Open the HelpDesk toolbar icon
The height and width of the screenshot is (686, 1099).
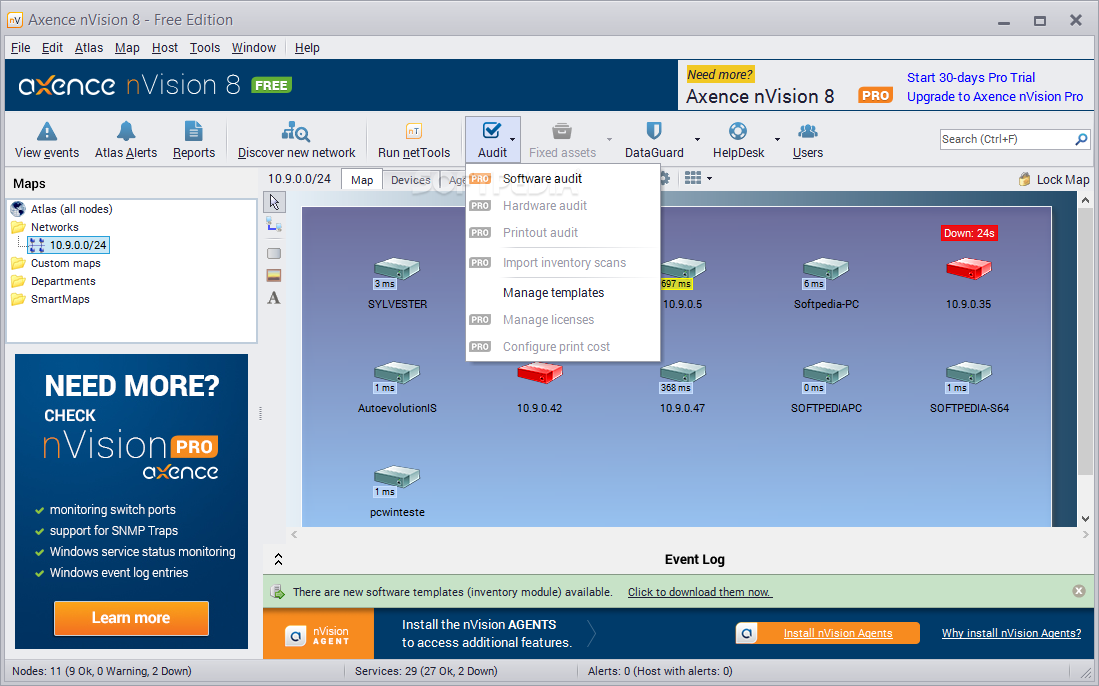(x=738, y=131)
